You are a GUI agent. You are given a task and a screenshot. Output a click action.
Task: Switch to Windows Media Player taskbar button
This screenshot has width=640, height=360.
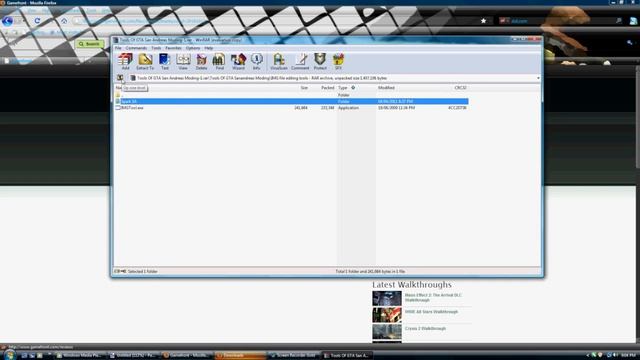pos(80,356)
